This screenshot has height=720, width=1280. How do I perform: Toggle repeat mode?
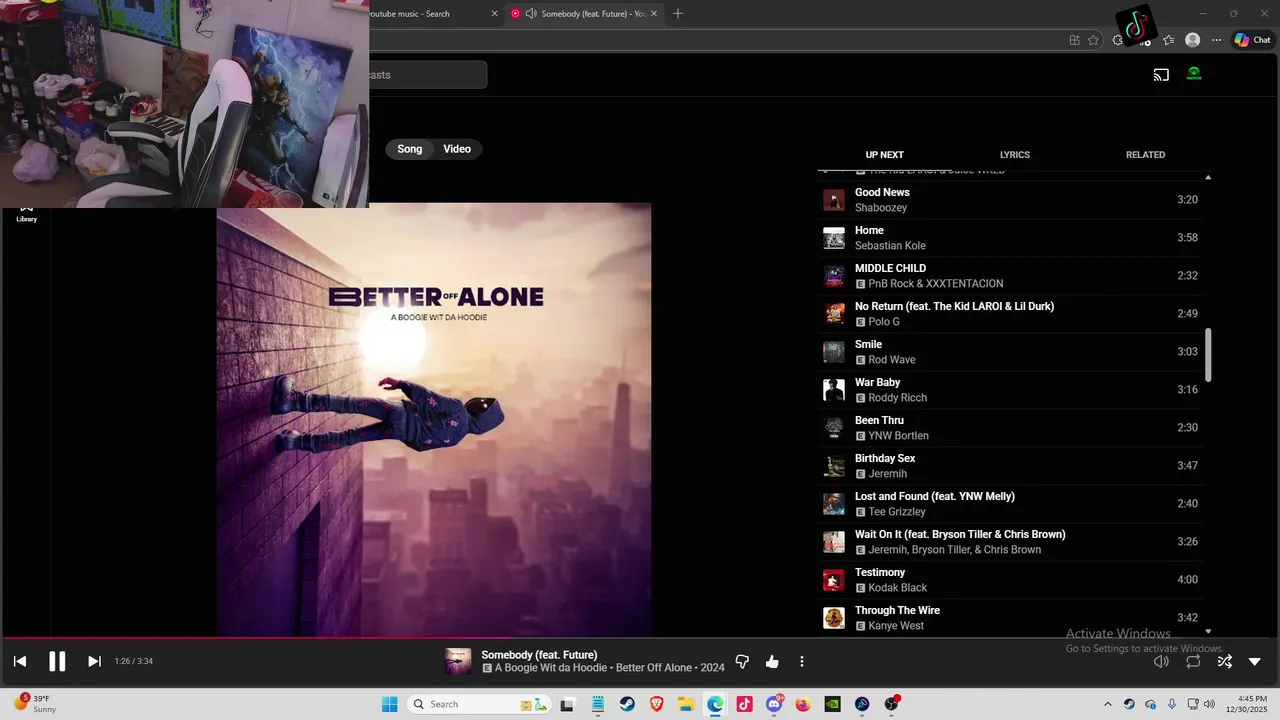click(x=1193, y=661)
